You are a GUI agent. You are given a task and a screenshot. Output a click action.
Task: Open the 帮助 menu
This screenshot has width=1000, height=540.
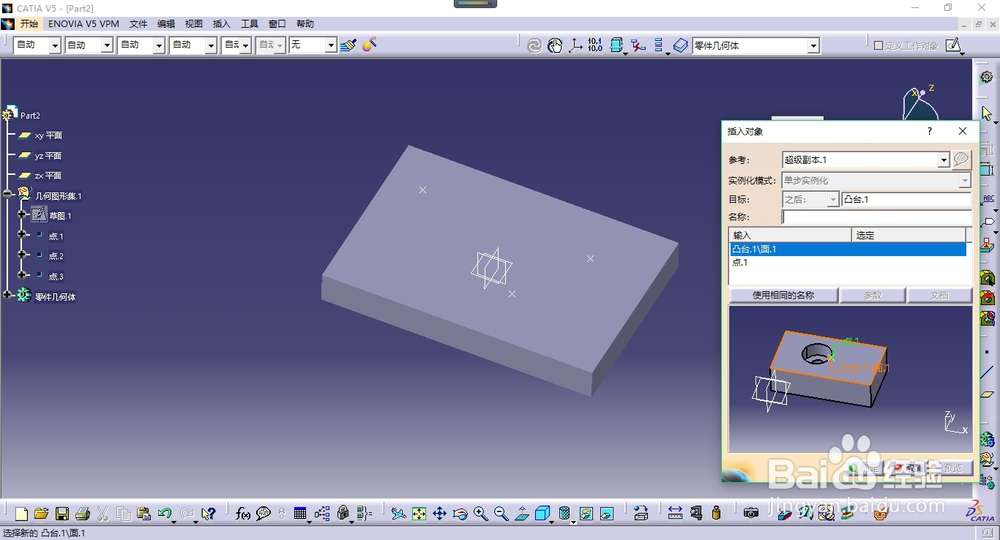305,24
